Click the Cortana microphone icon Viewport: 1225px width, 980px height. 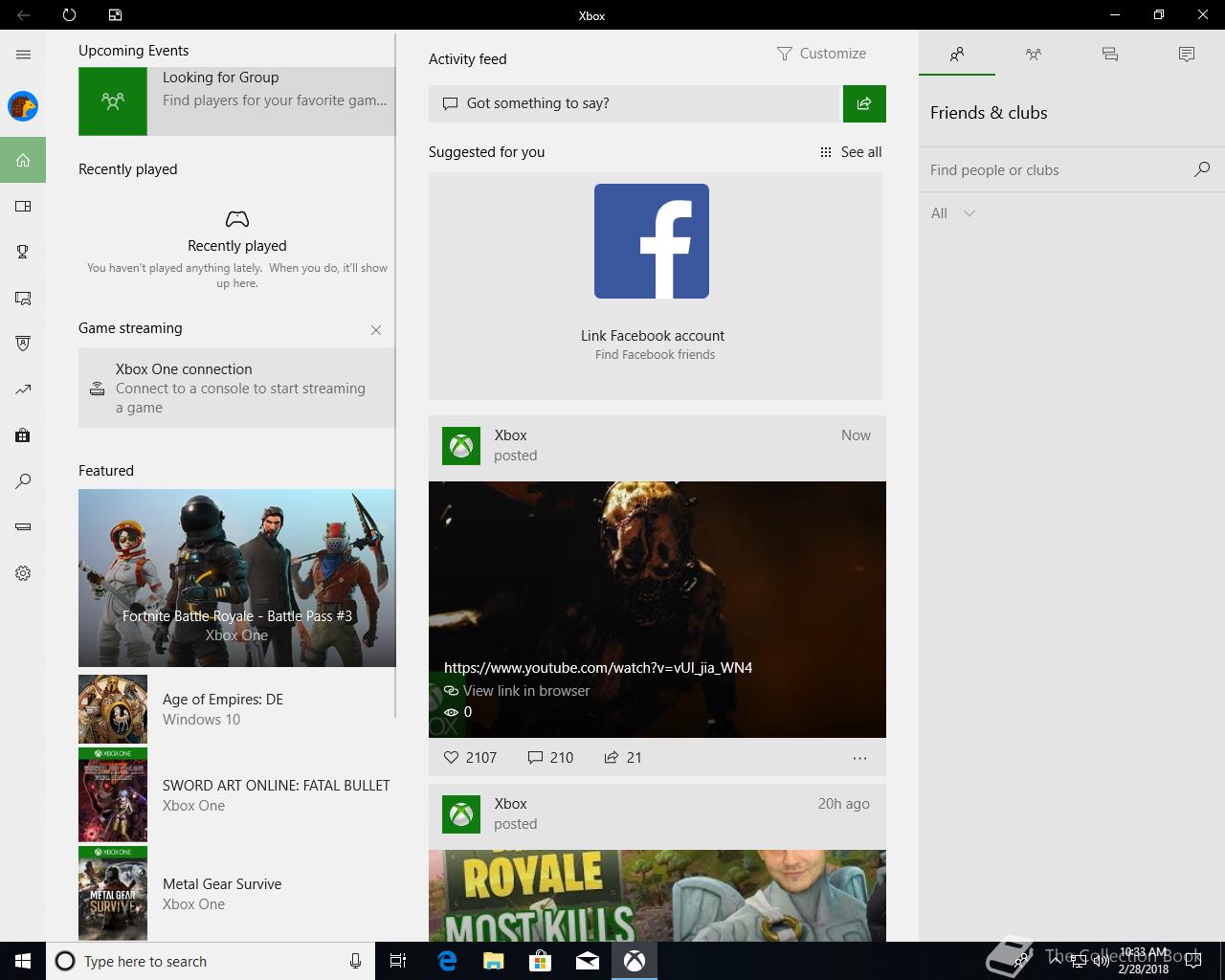(355, 961)
